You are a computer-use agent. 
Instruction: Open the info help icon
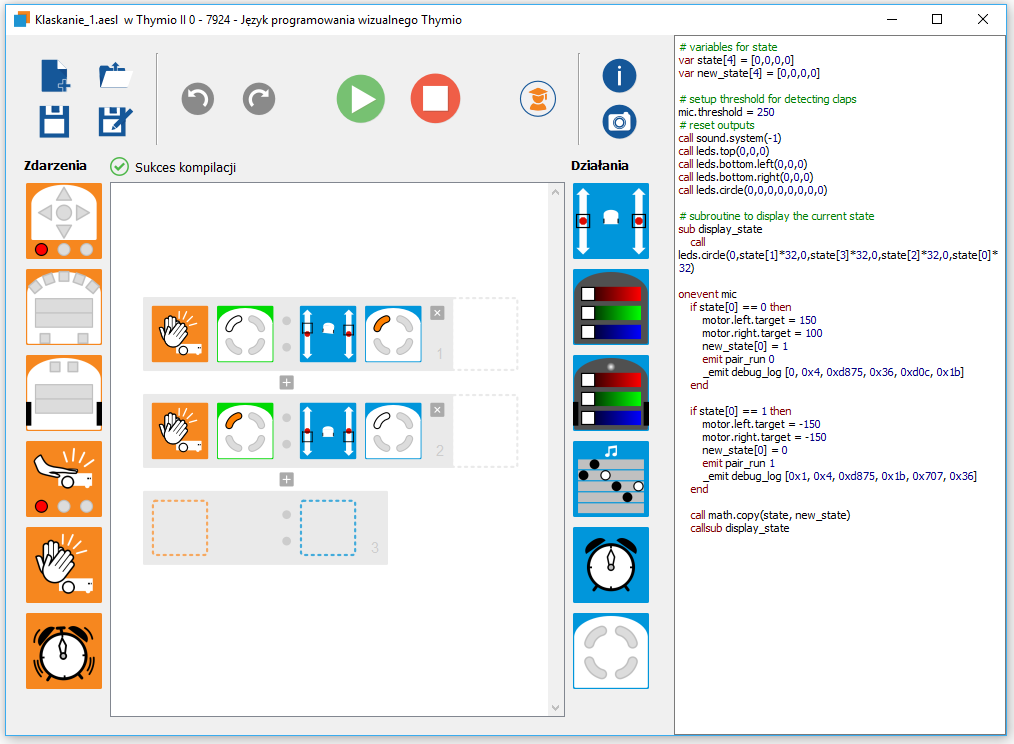(619, 77)
